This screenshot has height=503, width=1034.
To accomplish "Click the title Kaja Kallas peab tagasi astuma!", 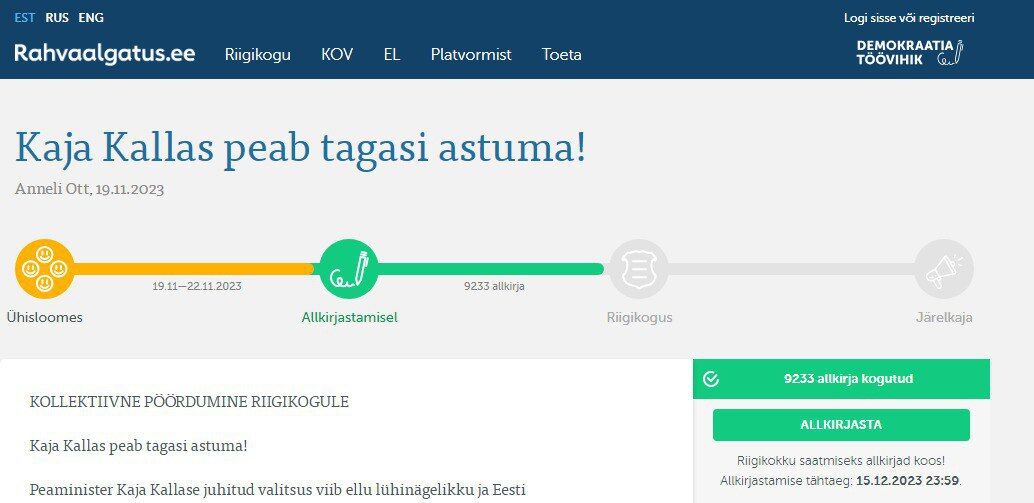I will (x=300, y=148).
